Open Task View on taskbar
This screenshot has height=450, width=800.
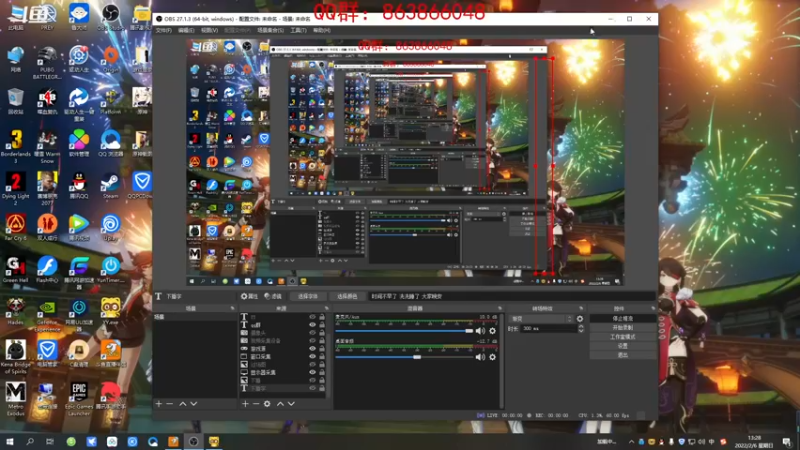click(x=49, y=441)
